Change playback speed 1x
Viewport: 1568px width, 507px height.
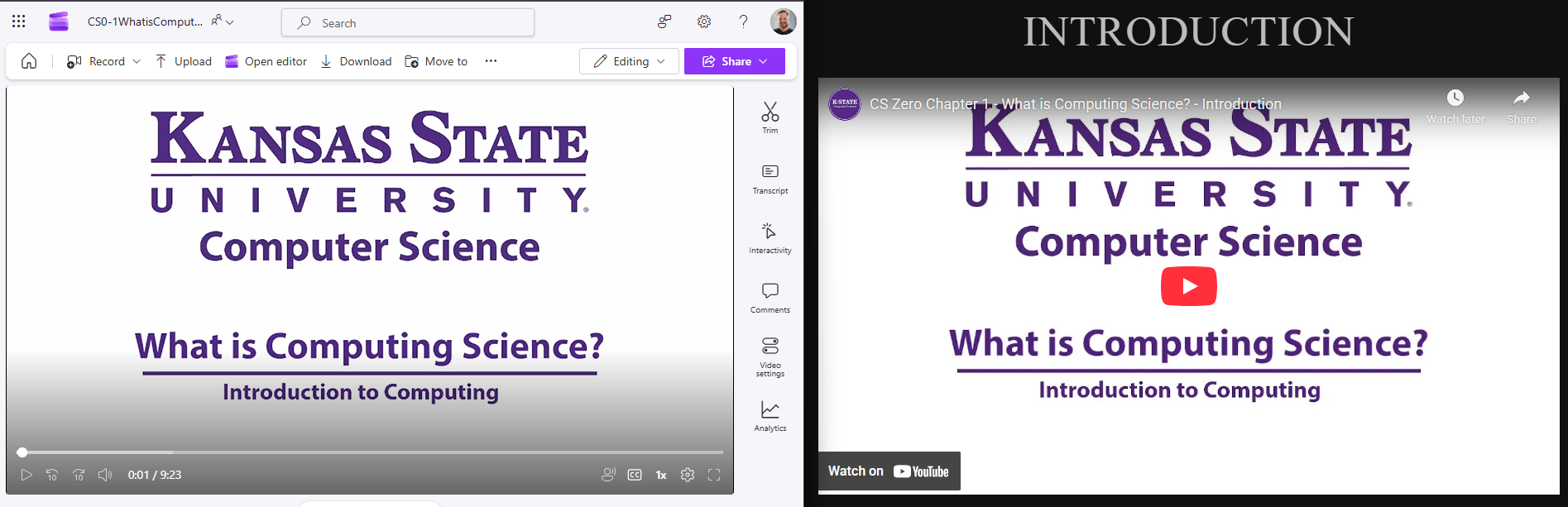click(x=661, y=475)
